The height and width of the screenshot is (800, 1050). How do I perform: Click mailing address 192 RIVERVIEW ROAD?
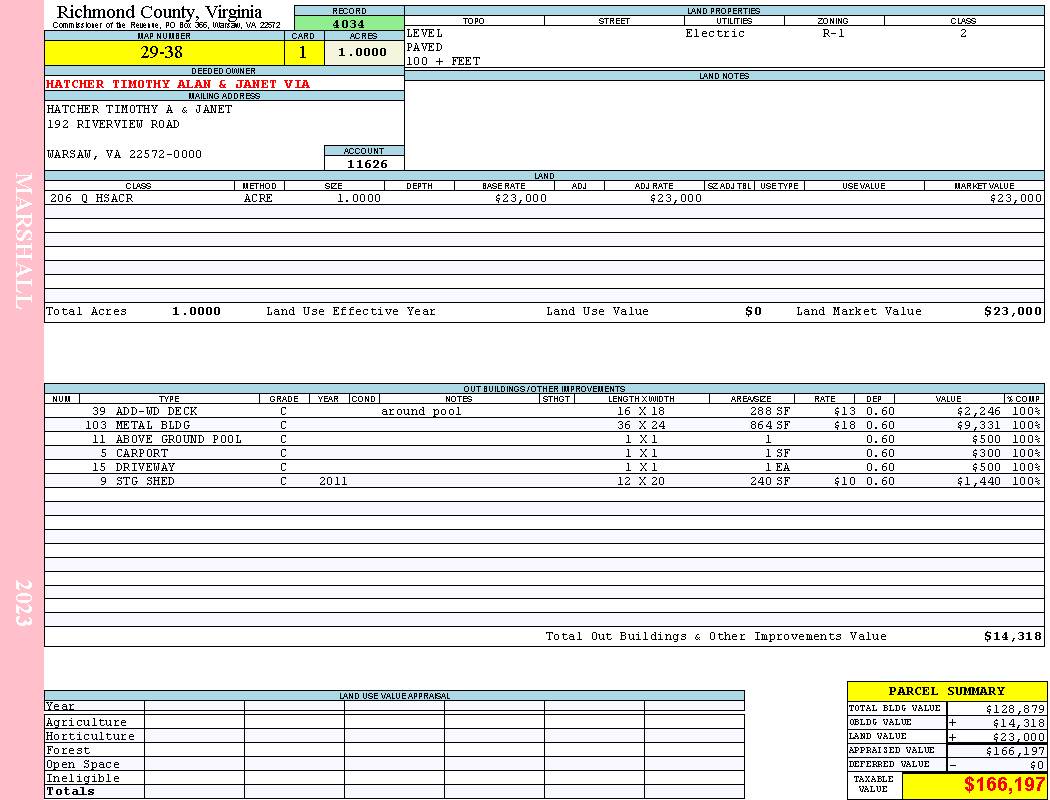pyautogui.click(x=113, y=125)
